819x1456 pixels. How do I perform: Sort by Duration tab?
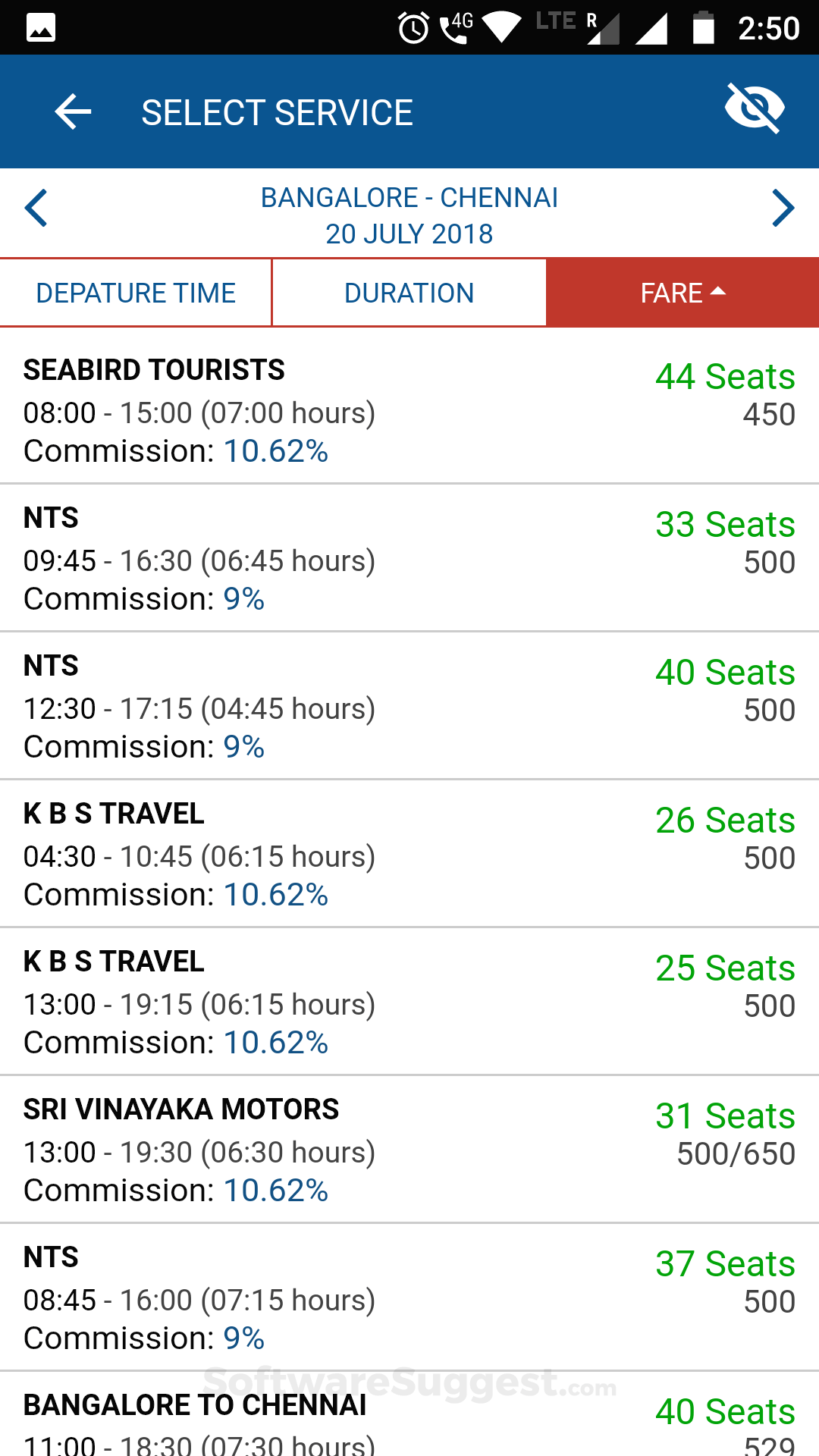[409, 293]
